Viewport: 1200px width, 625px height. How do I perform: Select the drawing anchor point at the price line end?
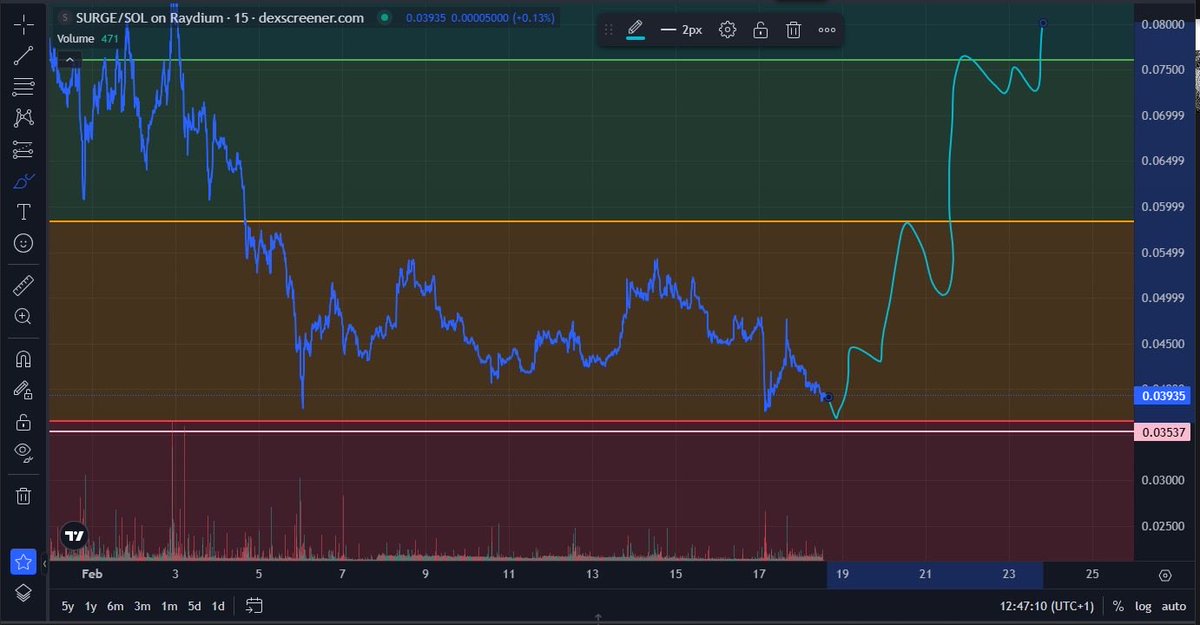point(829,397)
